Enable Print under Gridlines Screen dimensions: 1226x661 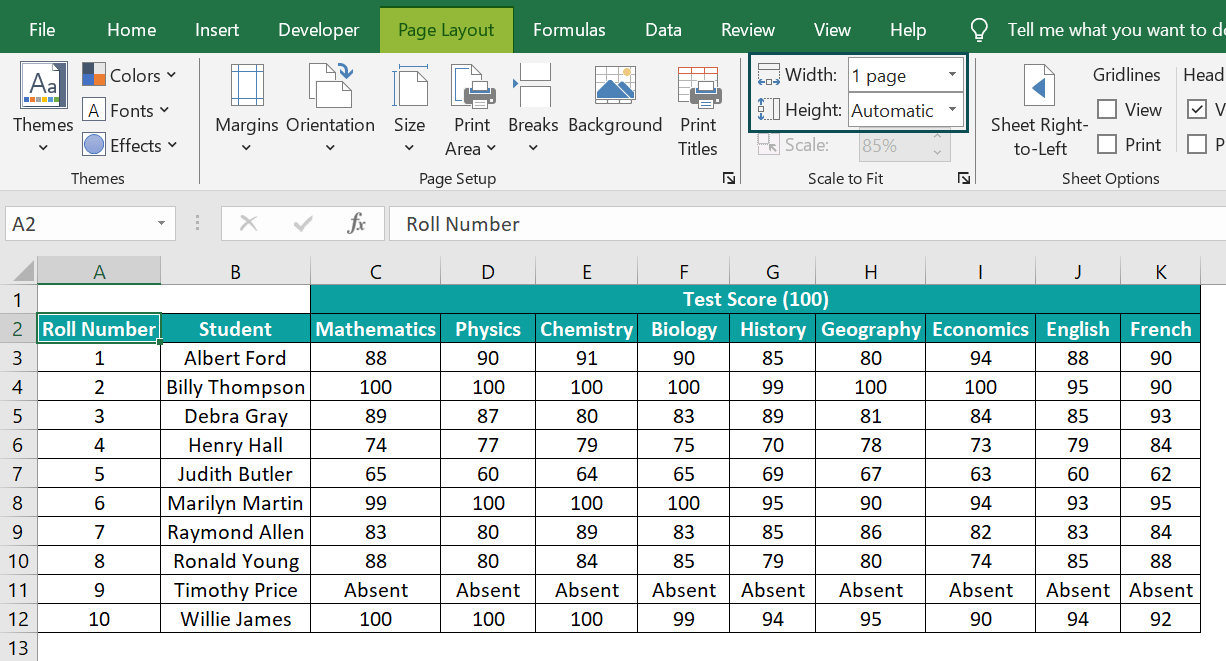point(1108,144)
